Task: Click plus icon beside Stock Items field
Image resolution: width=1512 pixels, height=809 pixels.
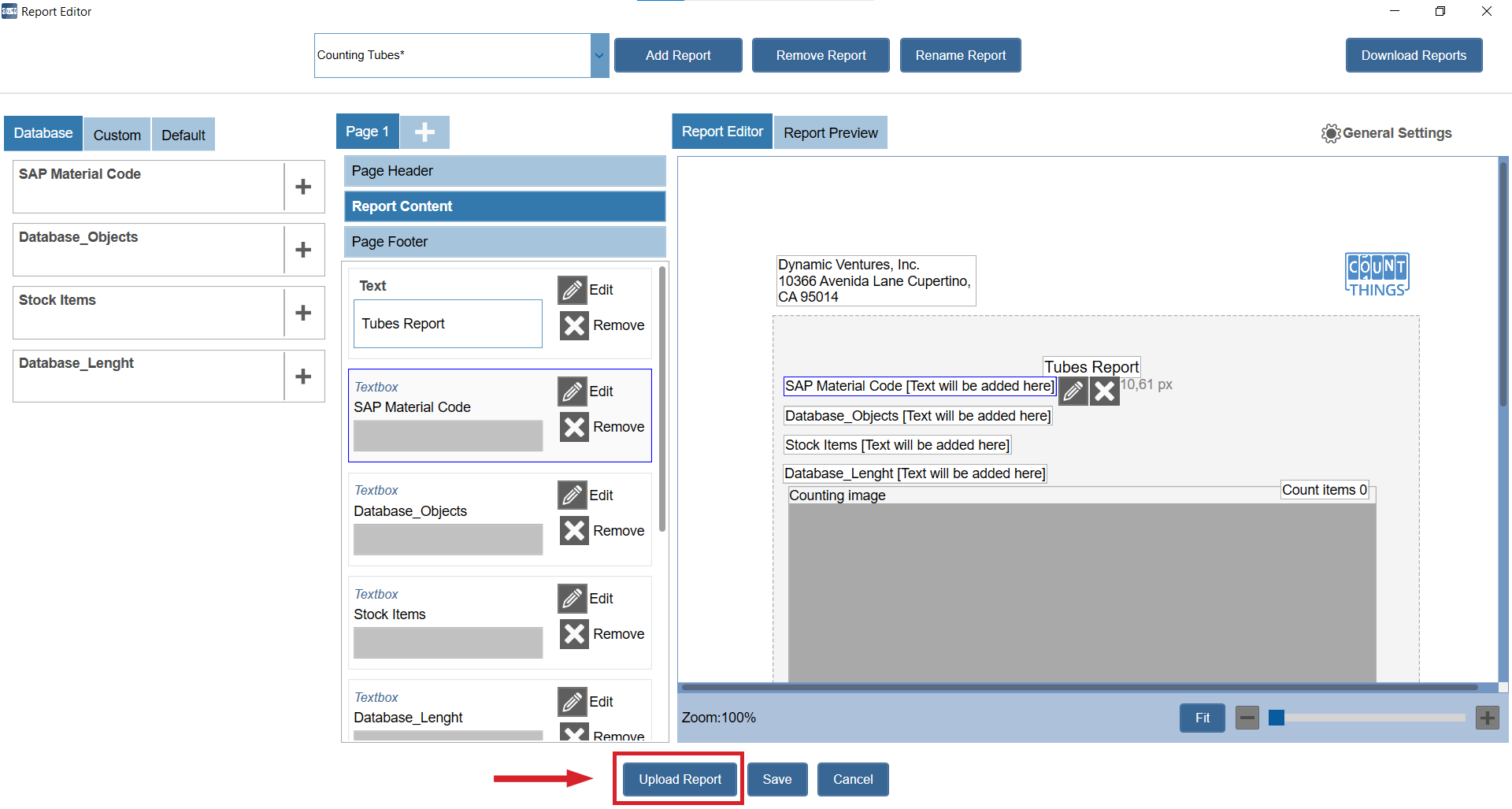Action: coord(303,313)
